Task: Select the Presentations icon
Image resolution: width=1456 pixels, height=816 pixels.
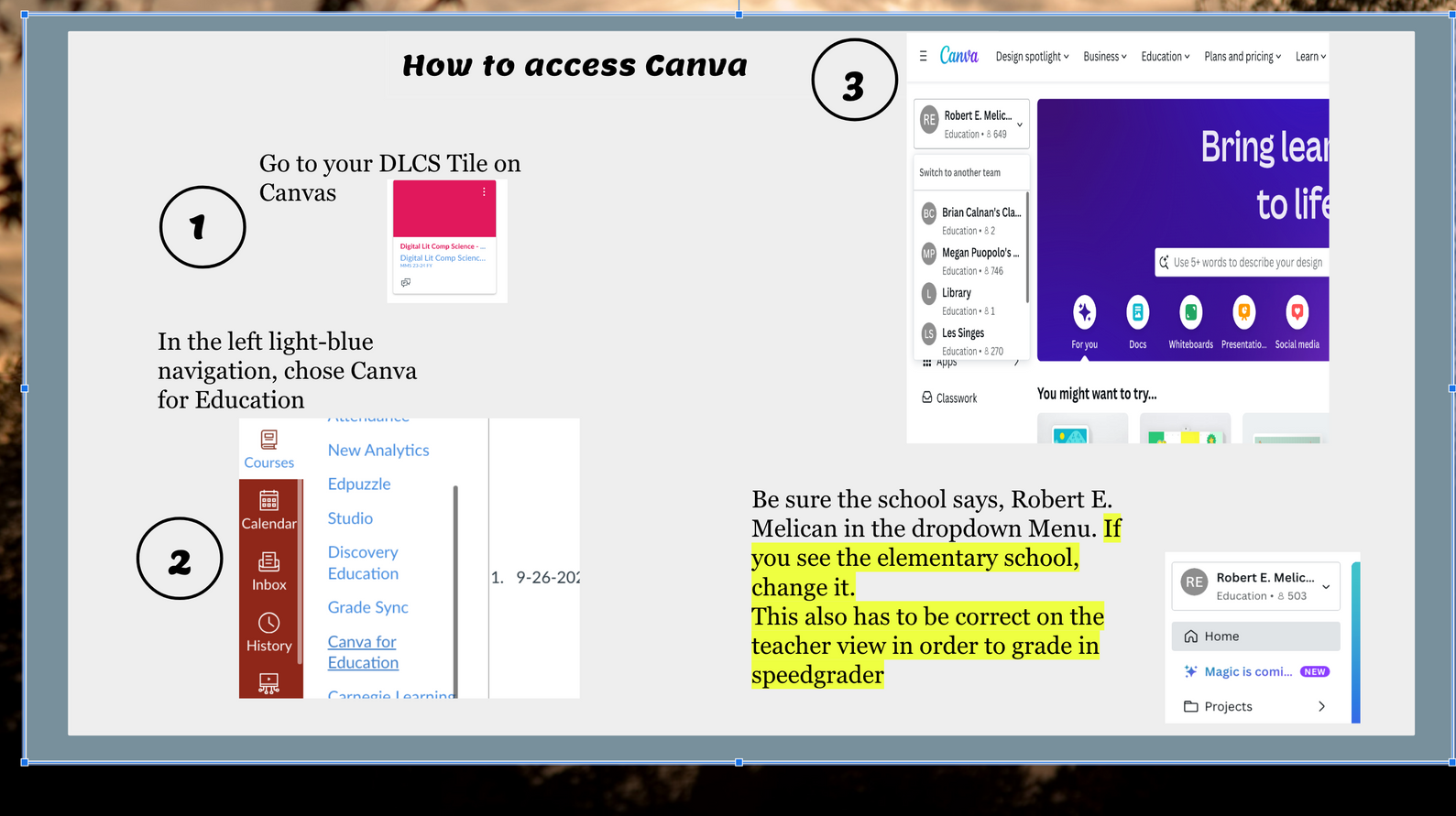Action: 1244,312
